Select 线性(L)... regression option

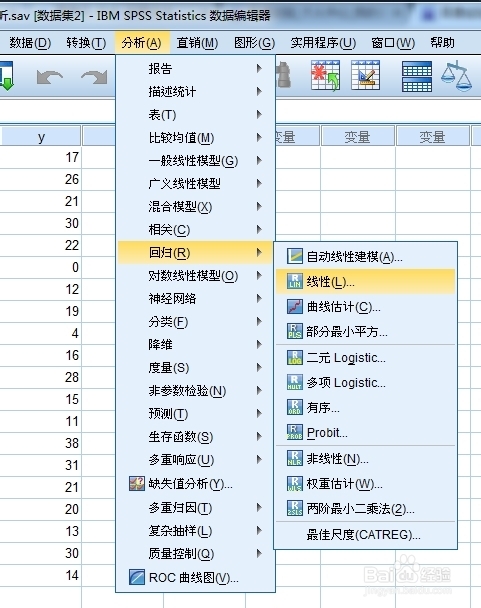(365, 282)
